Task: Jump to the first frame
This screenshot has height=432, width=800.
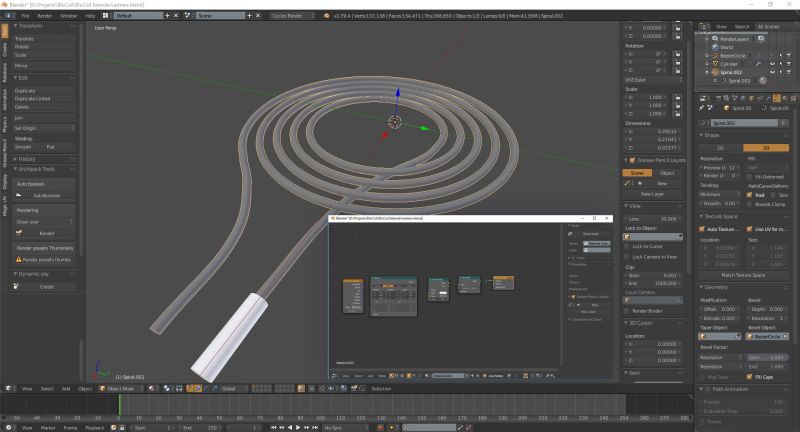Action: pyautogui.click(x=273, y=428)
